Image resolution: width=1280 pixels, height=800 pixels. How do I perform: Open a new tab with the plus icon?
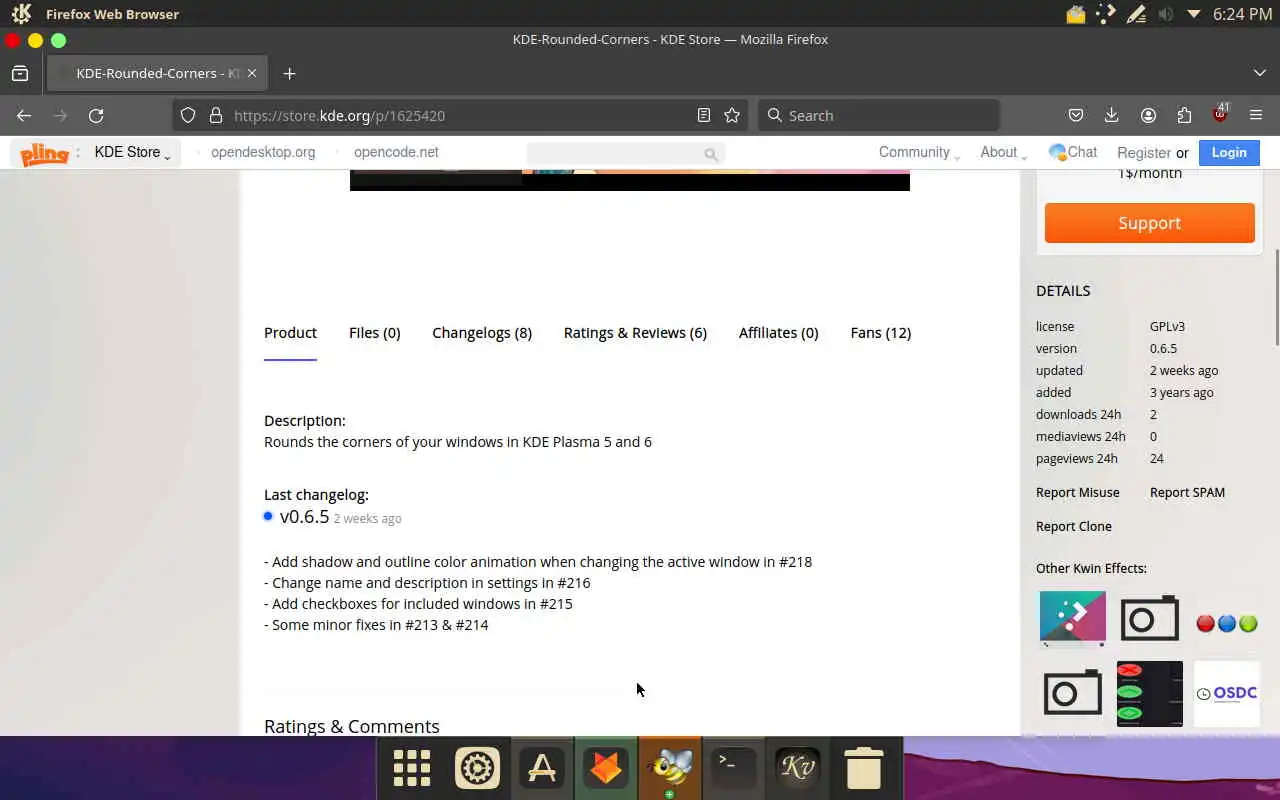[289, 73]
